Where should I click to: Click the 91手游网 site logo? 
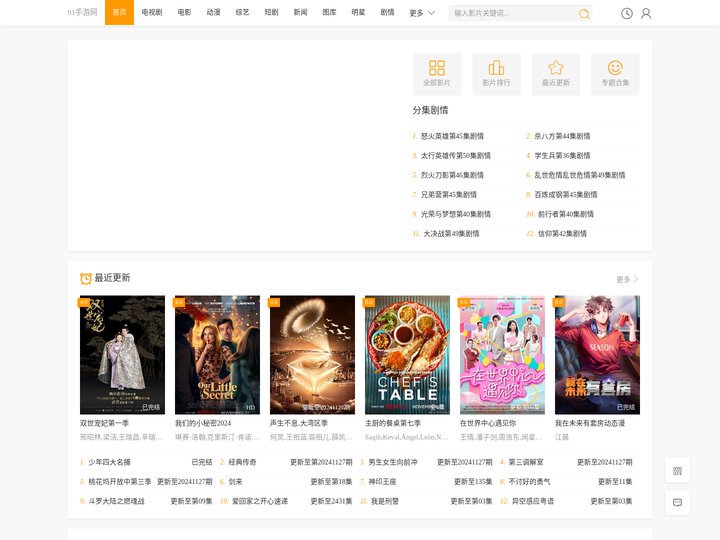point(82,12)
